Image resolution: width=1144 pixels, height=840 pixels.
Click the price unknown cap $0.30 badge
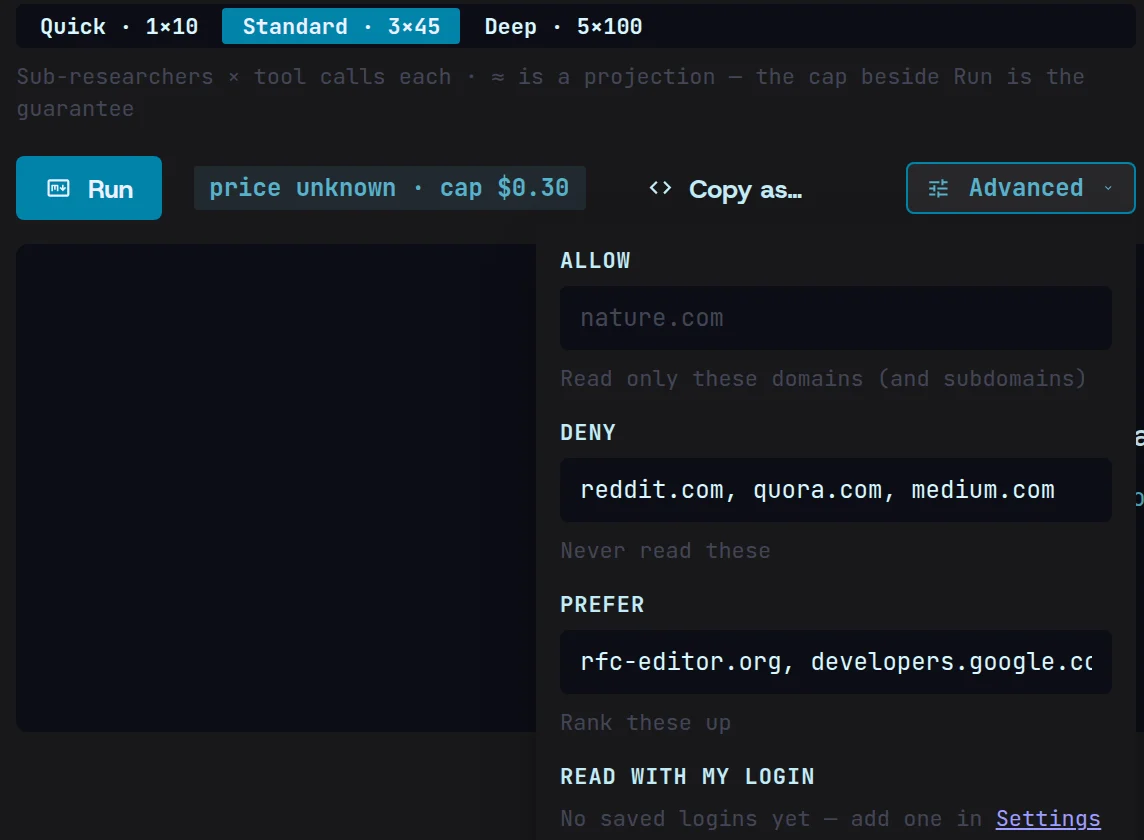[x=390, y=188]
